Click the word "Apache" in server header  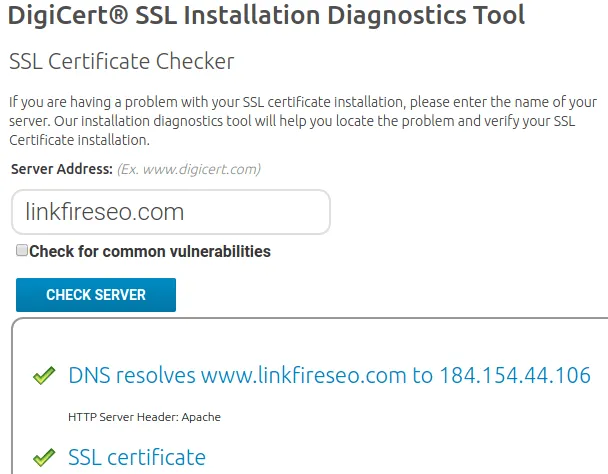tap(203, 417)
